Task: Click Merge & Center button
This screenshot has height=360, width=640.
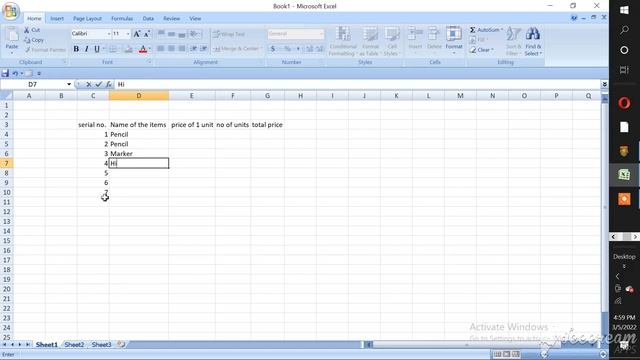Action: point(236,49)
